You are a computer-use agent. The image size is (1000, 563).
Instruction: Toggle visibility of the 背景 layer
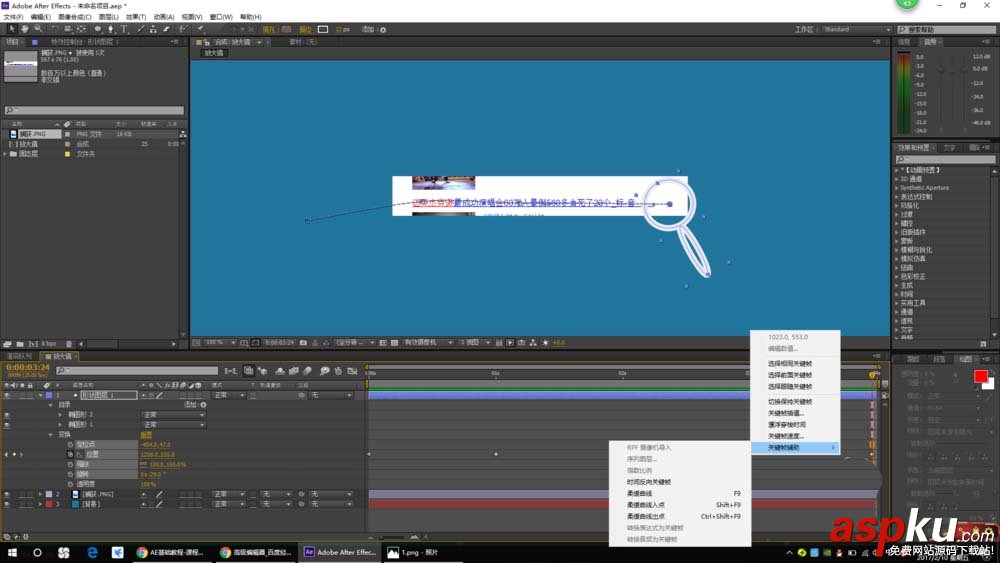8,504
